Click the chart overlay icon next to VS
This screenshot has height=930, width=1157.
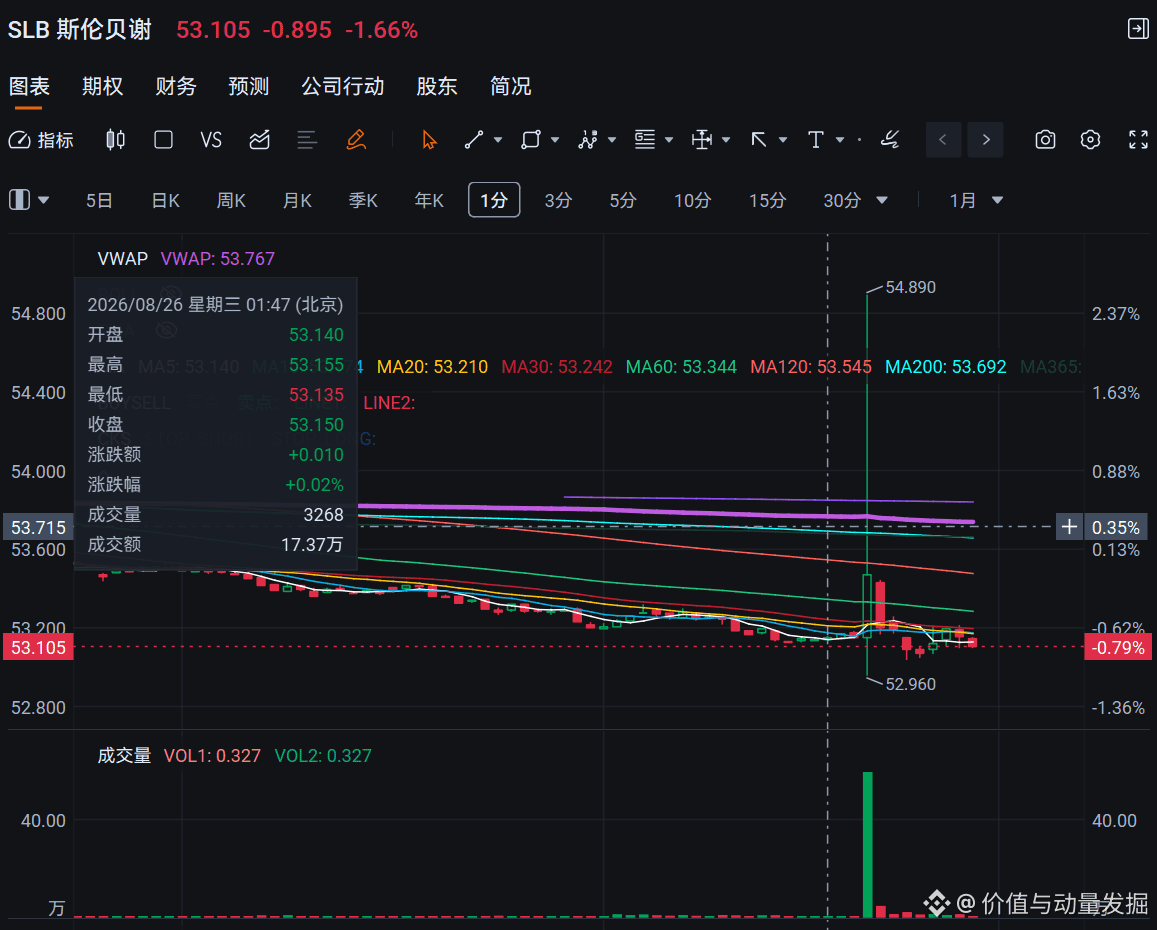[260, 140]
